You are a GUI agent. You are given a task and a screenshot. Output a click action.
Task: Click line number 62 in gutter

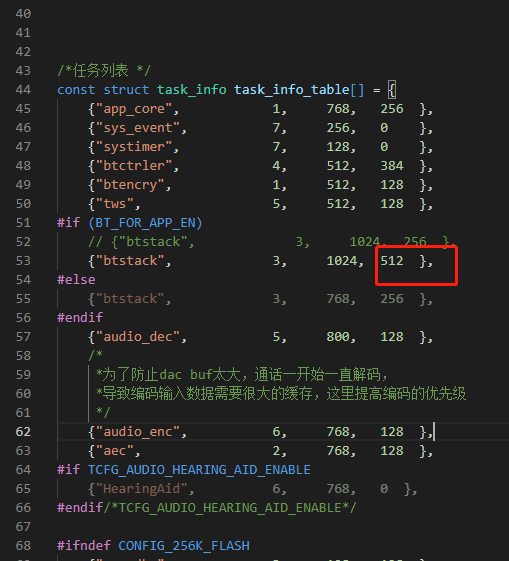pos(23,431)
